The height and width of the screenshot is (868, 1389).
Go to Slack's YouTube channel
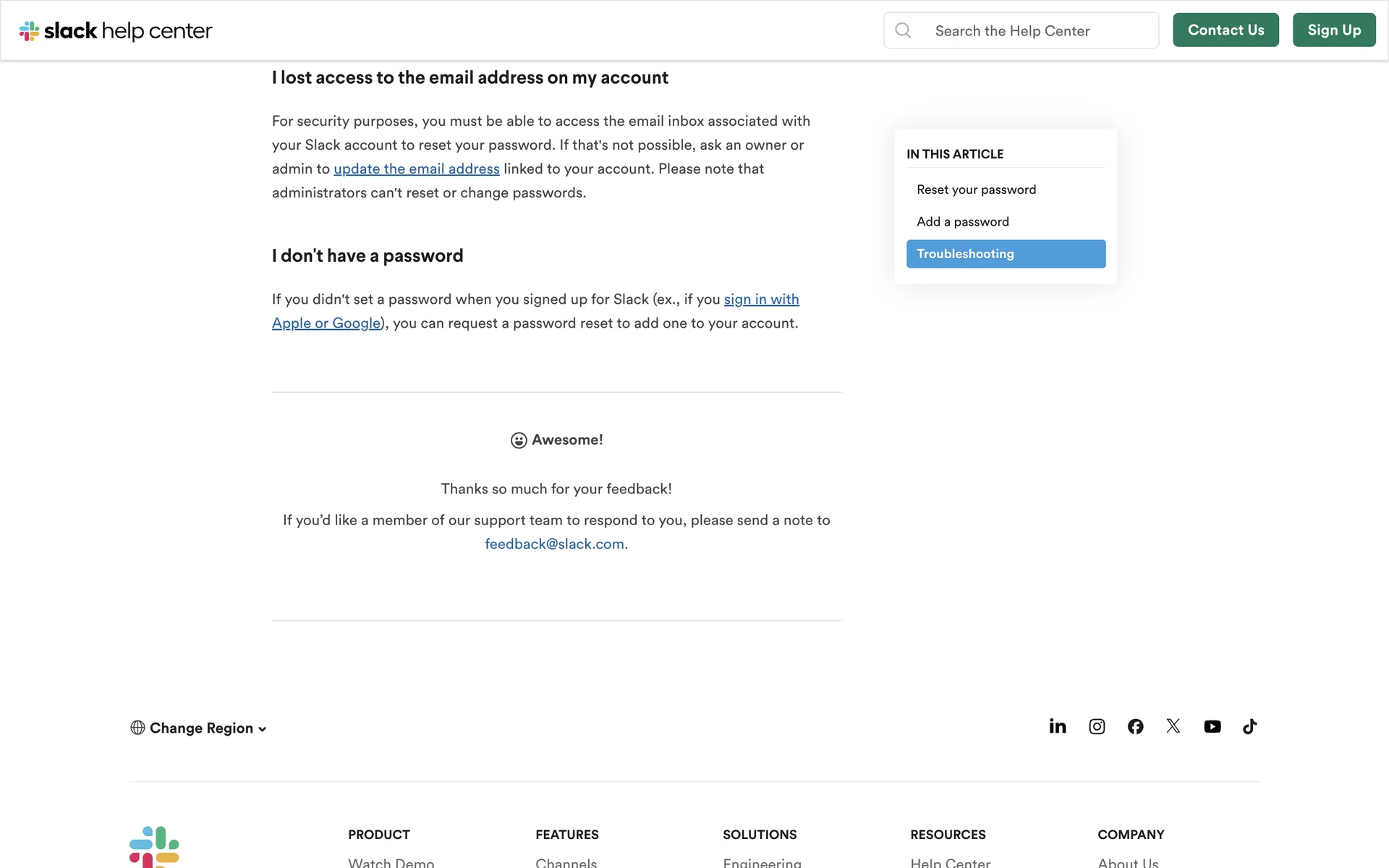pyautogui.click(x=1212, y=726)
